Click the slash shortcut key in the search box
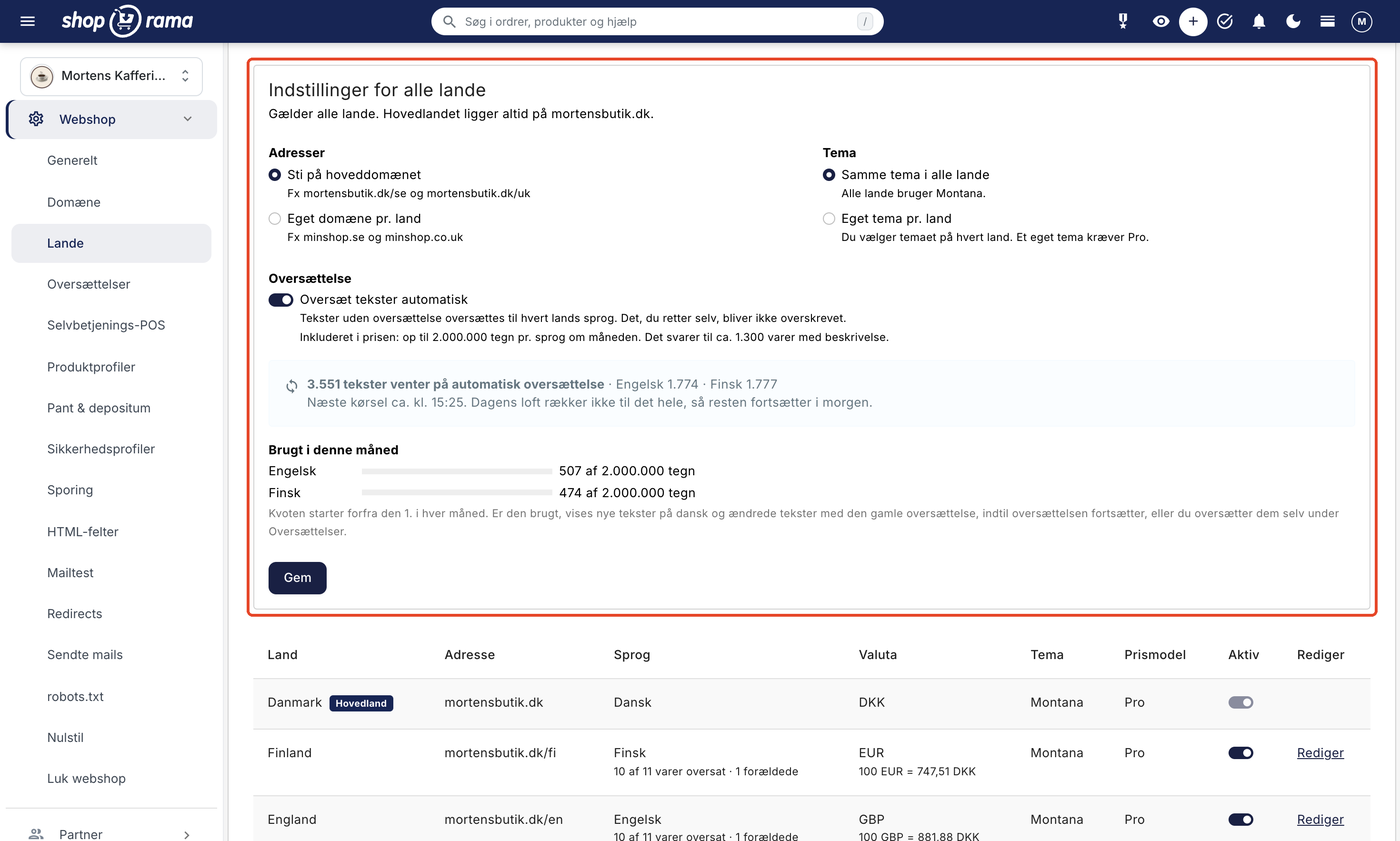Image resolution: width=1400 pixels, height=841 pixels. coord(864,21)
